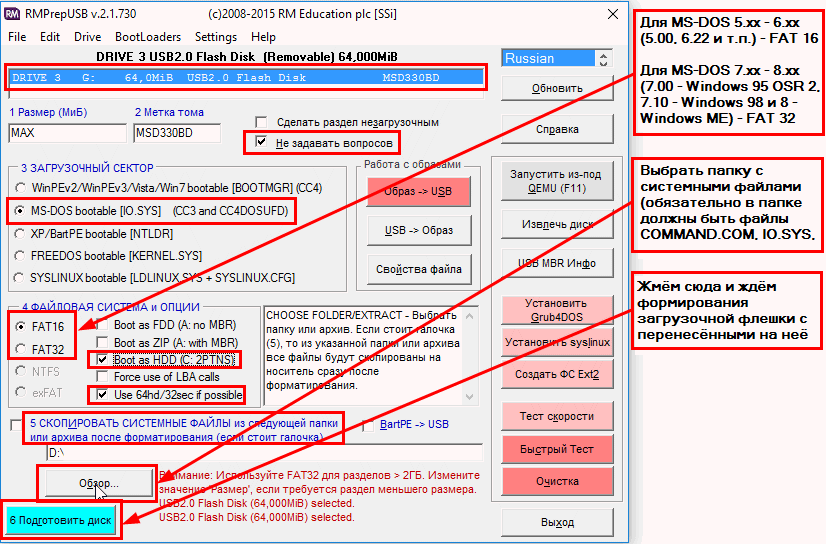This screenshot has height=544, width=826.
Task: Toggle Boot as FDD (A: no MBR)
Action: coord(102,325)
